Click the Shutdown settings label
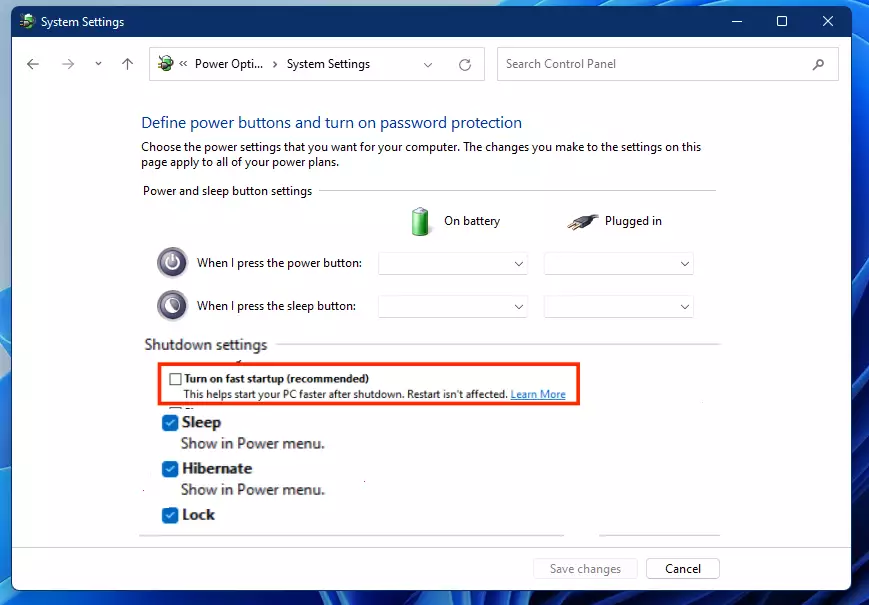Viewport: 869px width, 605px height. click(x=206, y=345)
